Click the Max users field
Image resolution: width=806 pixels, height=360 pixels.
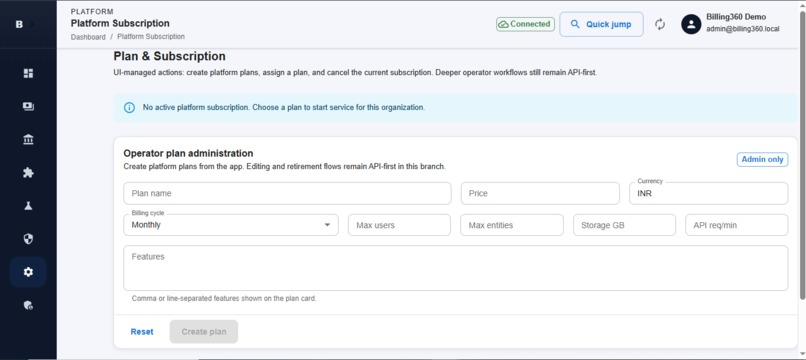tap(399, 225)
